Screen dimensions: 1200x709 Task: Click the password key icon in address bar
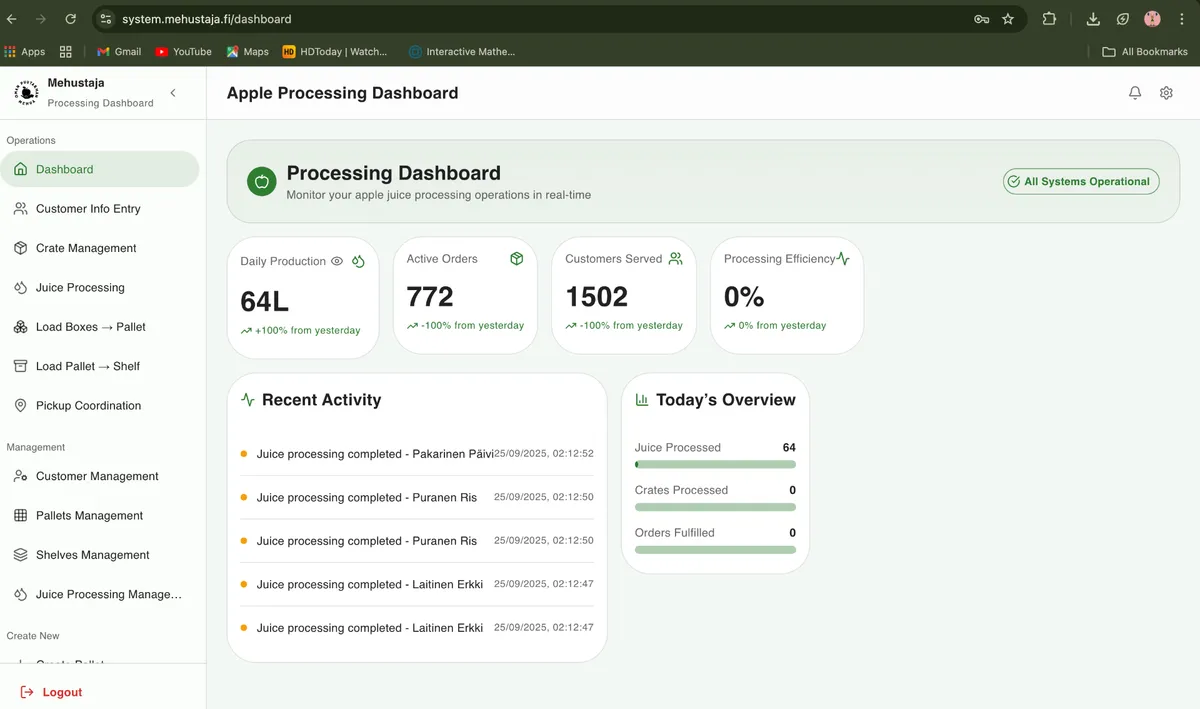pos(982,19)
